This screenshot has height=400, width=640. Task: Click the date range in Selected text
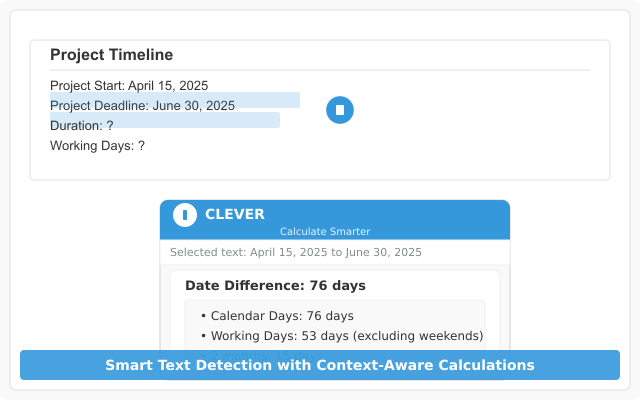[x=336, y=252]
